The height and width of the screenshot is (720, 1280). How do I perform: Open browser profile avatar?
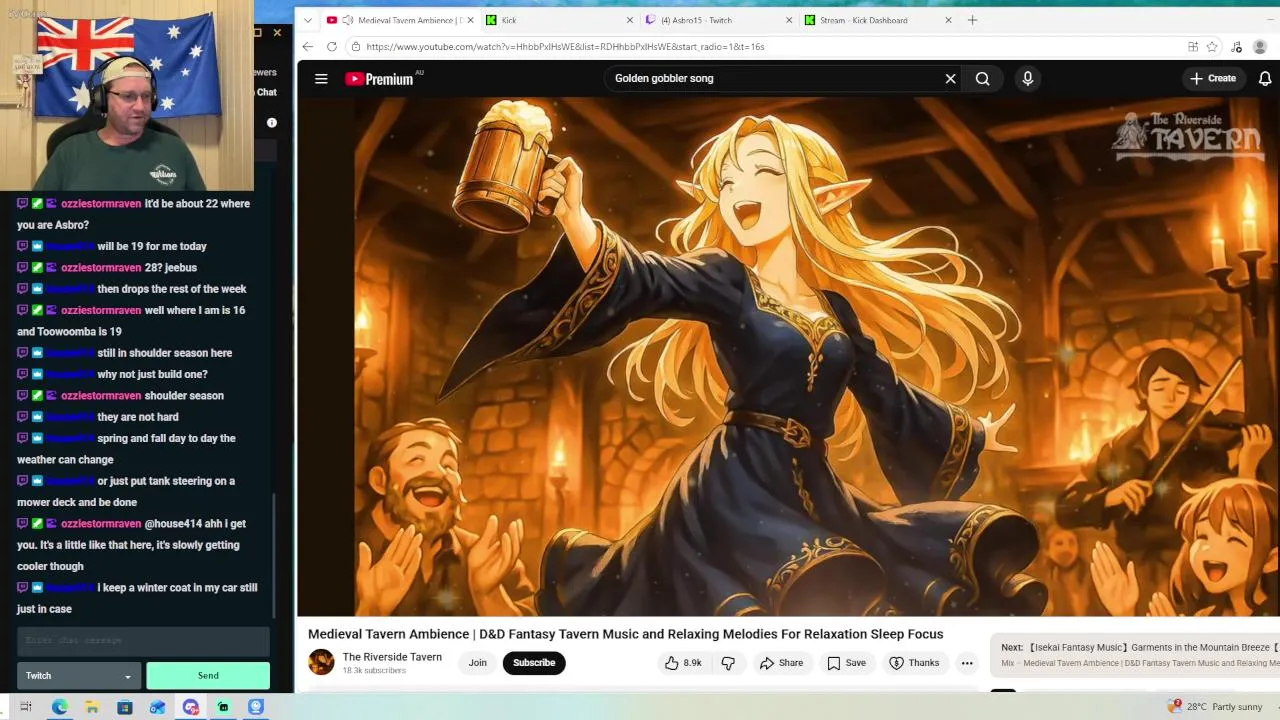point(1260,46)
